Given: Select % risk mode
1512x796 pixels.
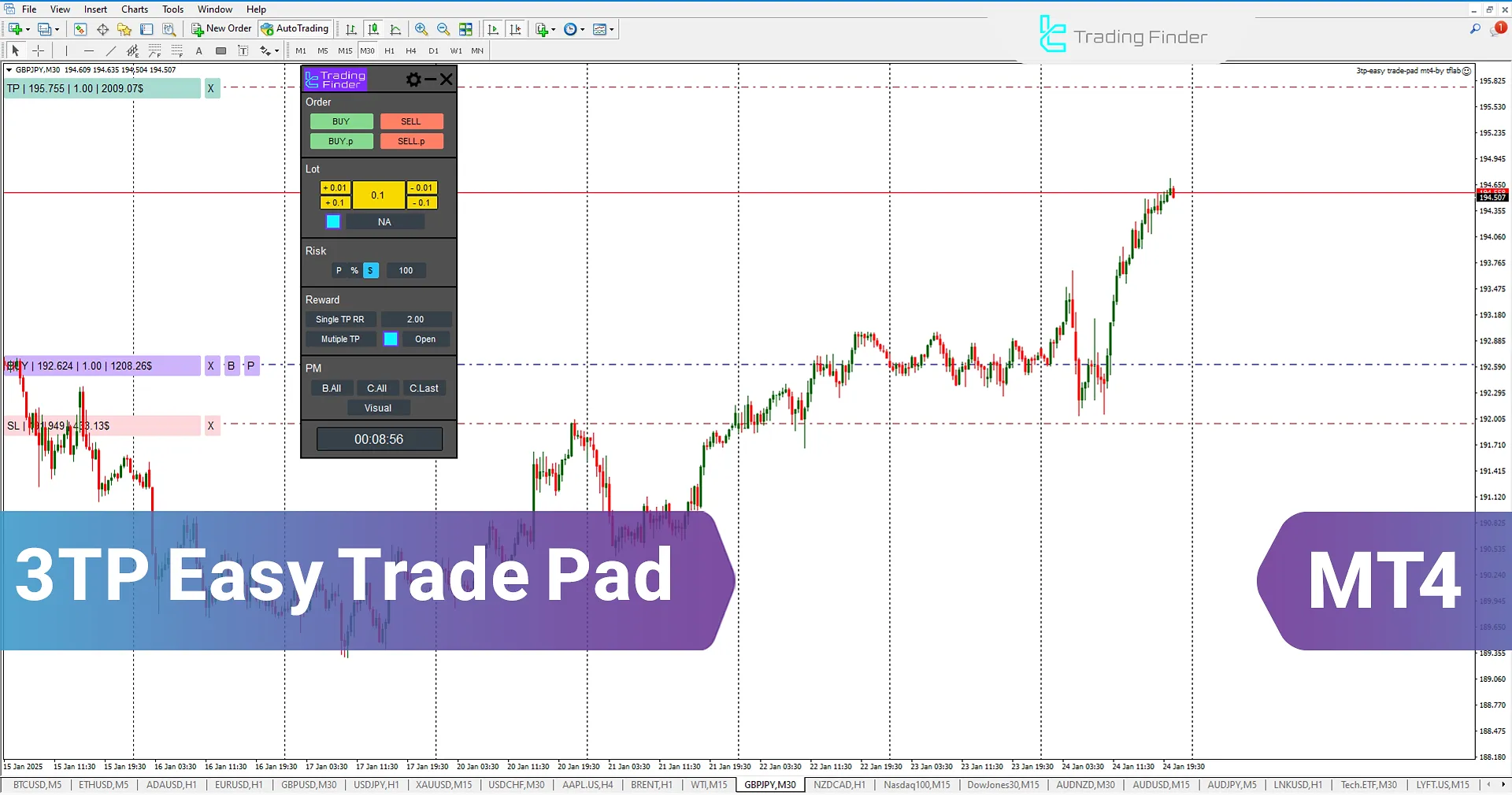Looking at the screenshot, I should coord(354,271).
